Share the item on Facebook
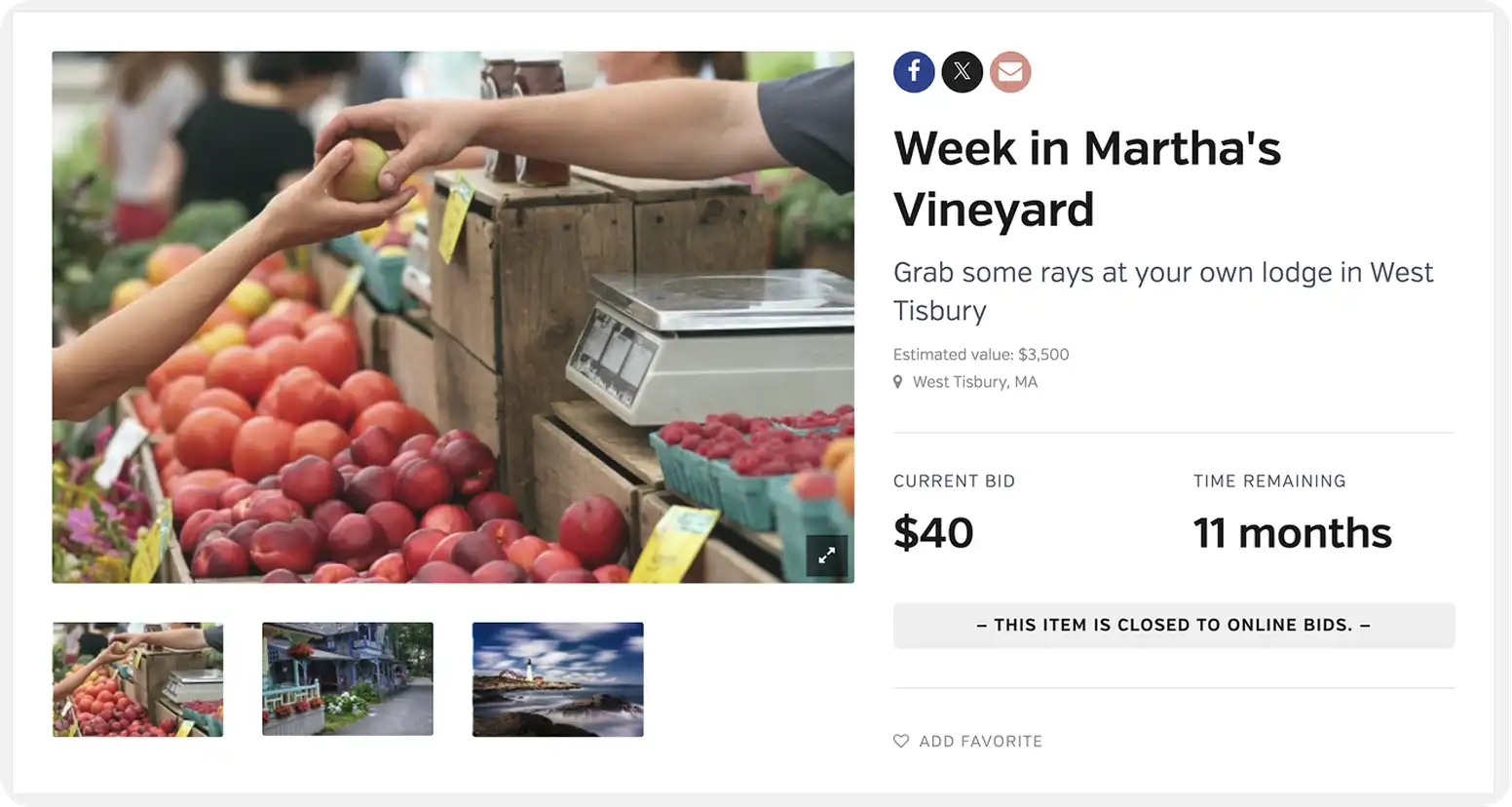This screenshot has width=1512, height=807. 914,72
